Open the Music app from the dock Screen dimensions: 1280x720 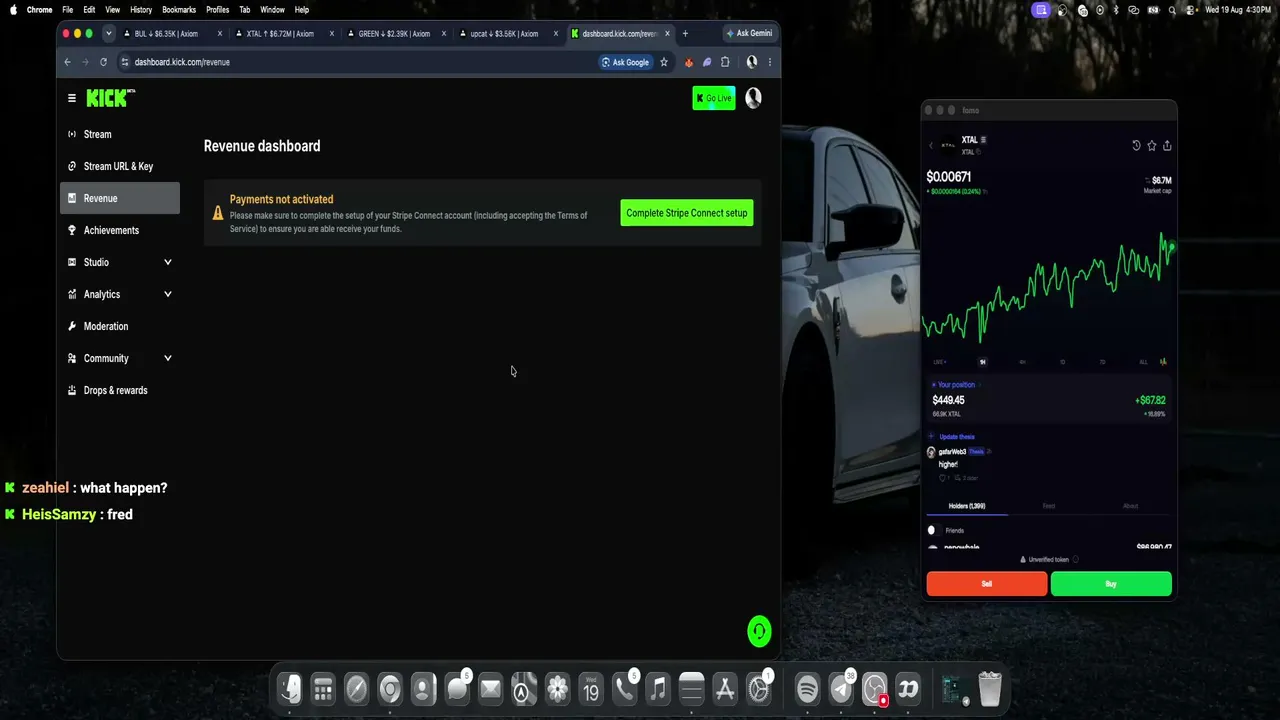click(657, 688)
